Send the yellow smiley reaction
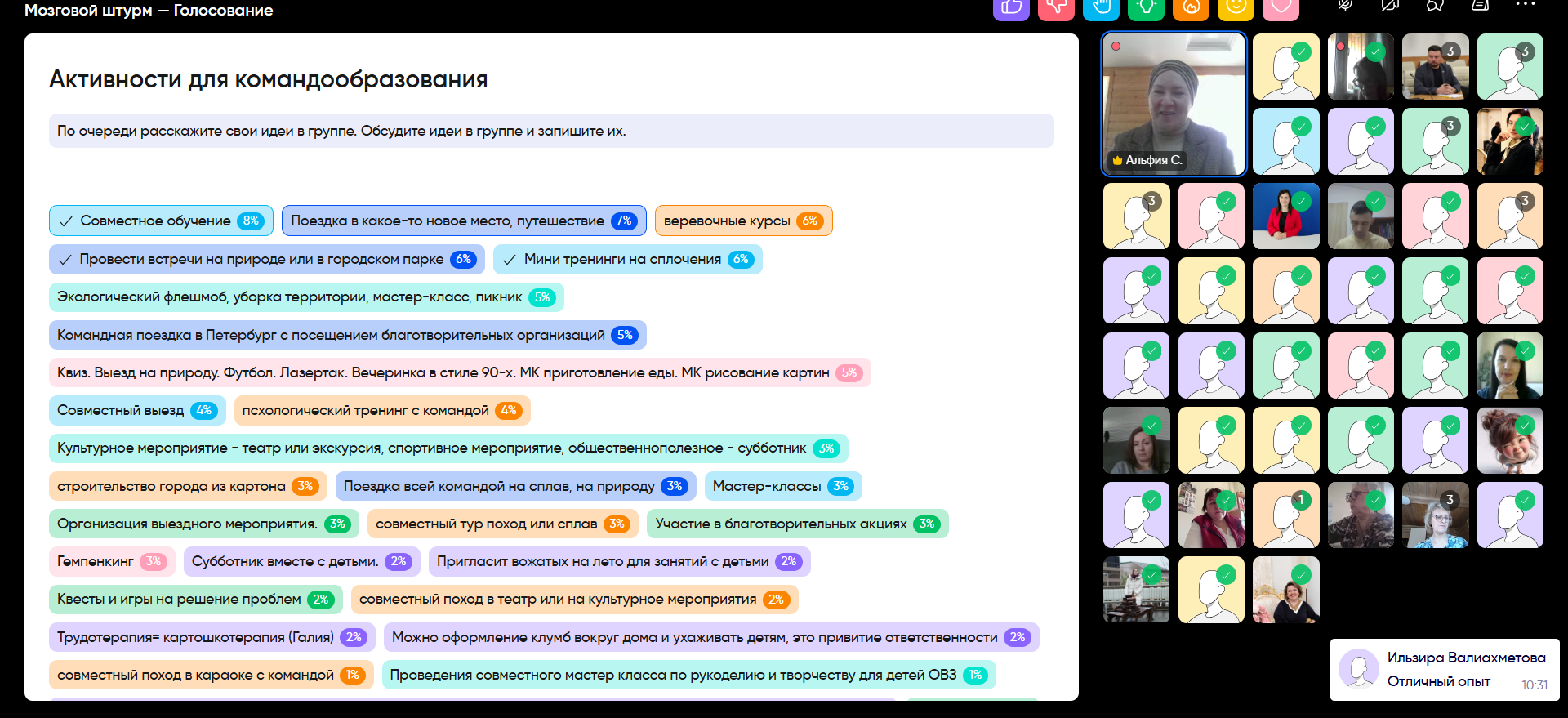 click(1236, 8)
